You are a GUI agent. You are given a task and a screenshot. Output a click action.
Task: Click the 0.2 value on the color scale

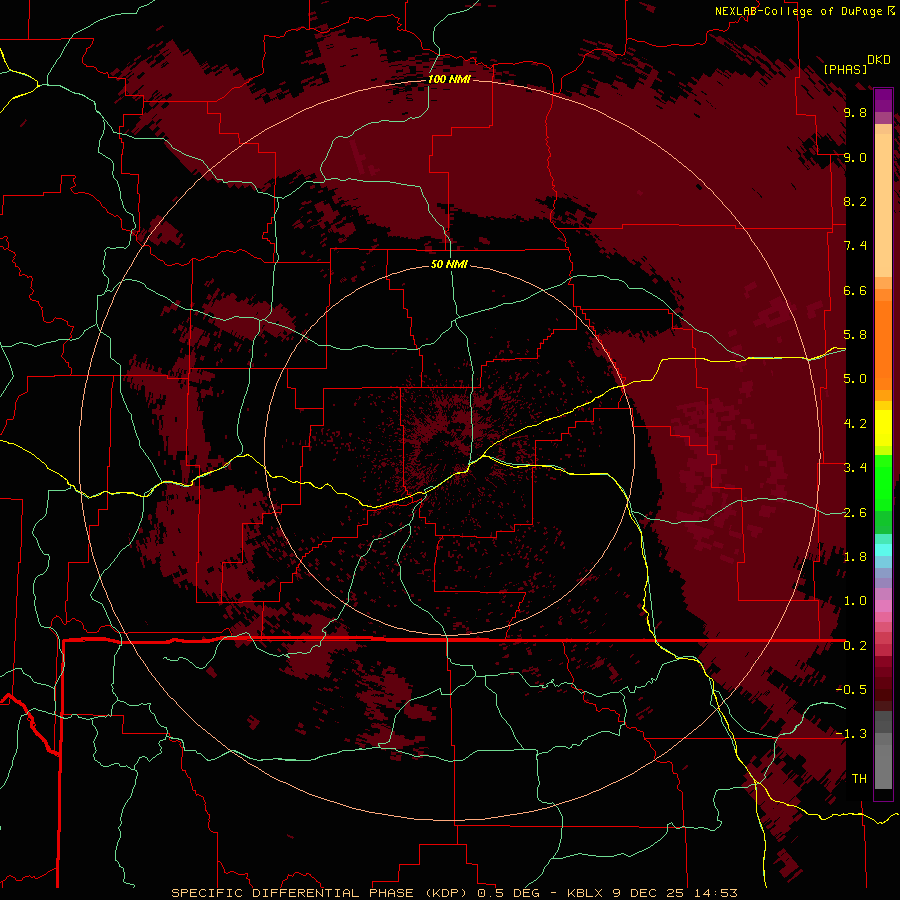(x=855, y=646)
